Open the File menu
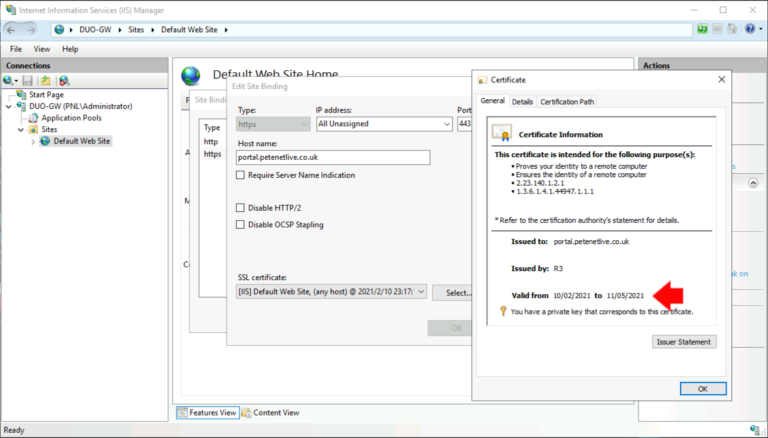 16,49
